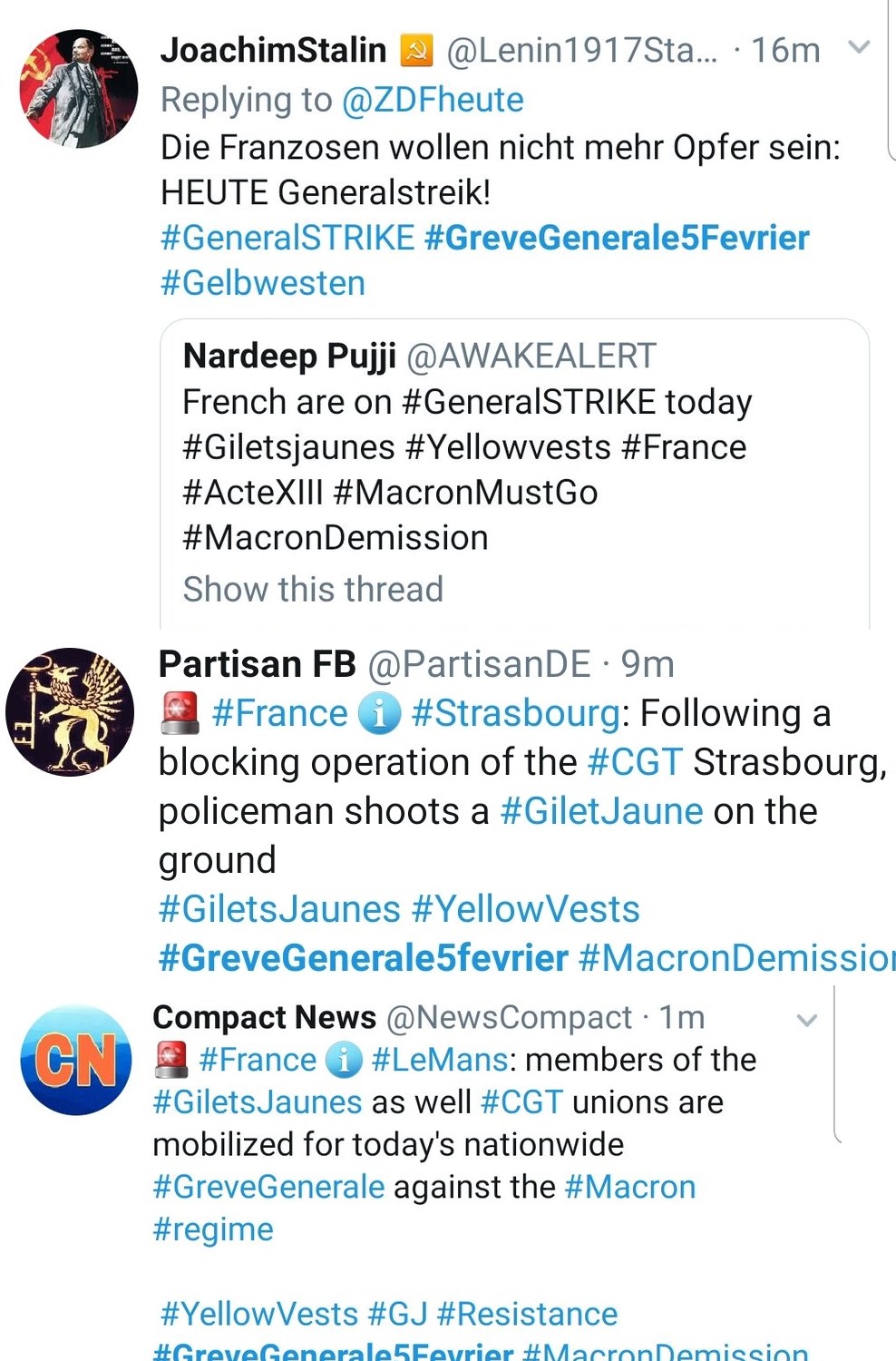The width and height of the screenshot is (896, 1361).
Task: Click the siren emoji in Partisan FB tweet
Action: click(180, 713)
